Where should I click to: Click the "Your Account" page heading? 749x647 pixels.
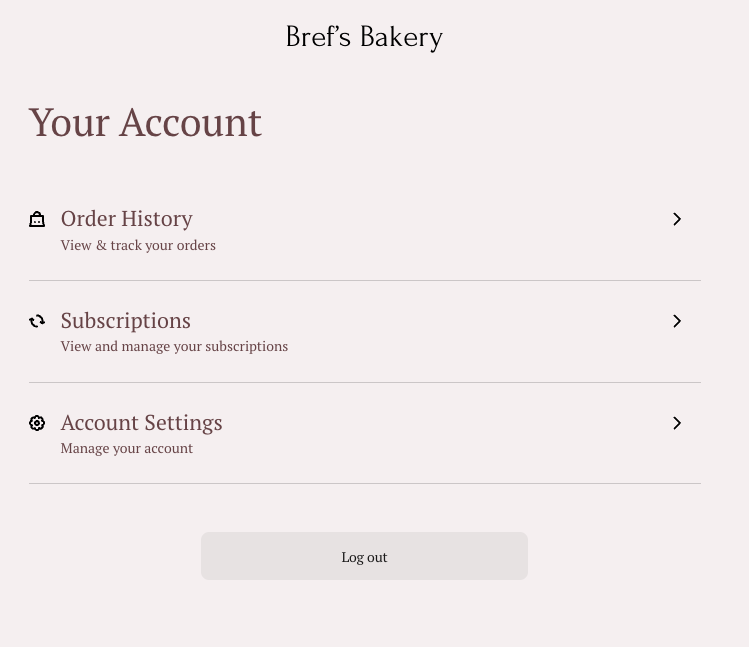(145, 123)
